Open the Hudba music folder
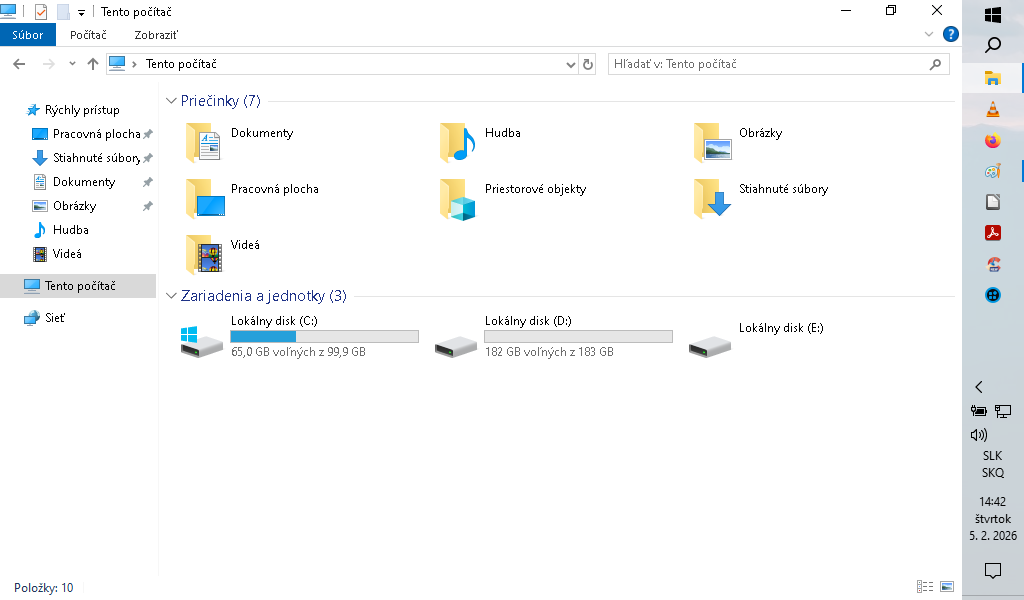The height and width of the screenshot is (600, 1024). tap(457, 143)
